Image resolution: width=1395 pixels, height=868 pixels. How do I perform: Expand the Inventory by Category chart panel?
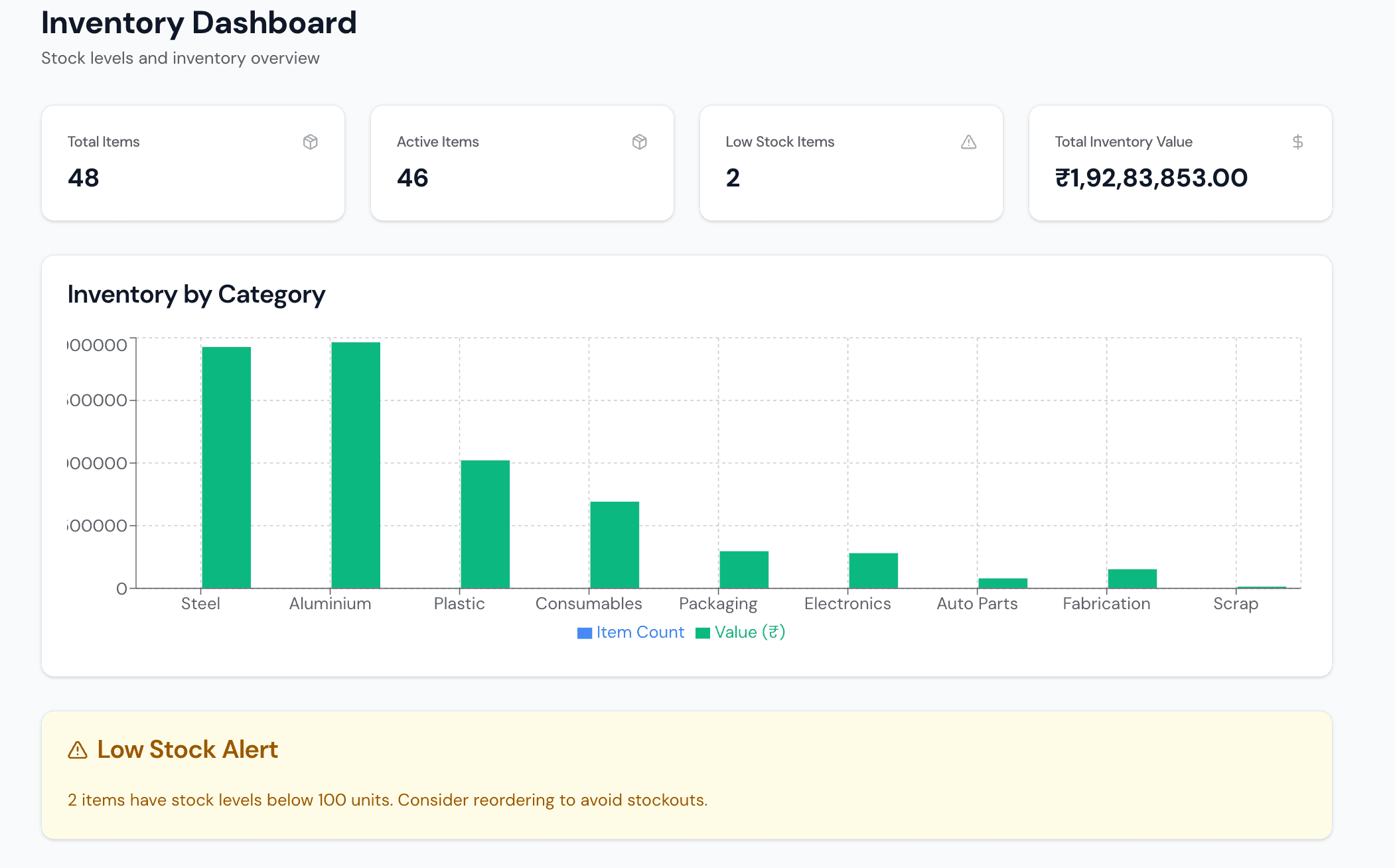tap(196, 294)
